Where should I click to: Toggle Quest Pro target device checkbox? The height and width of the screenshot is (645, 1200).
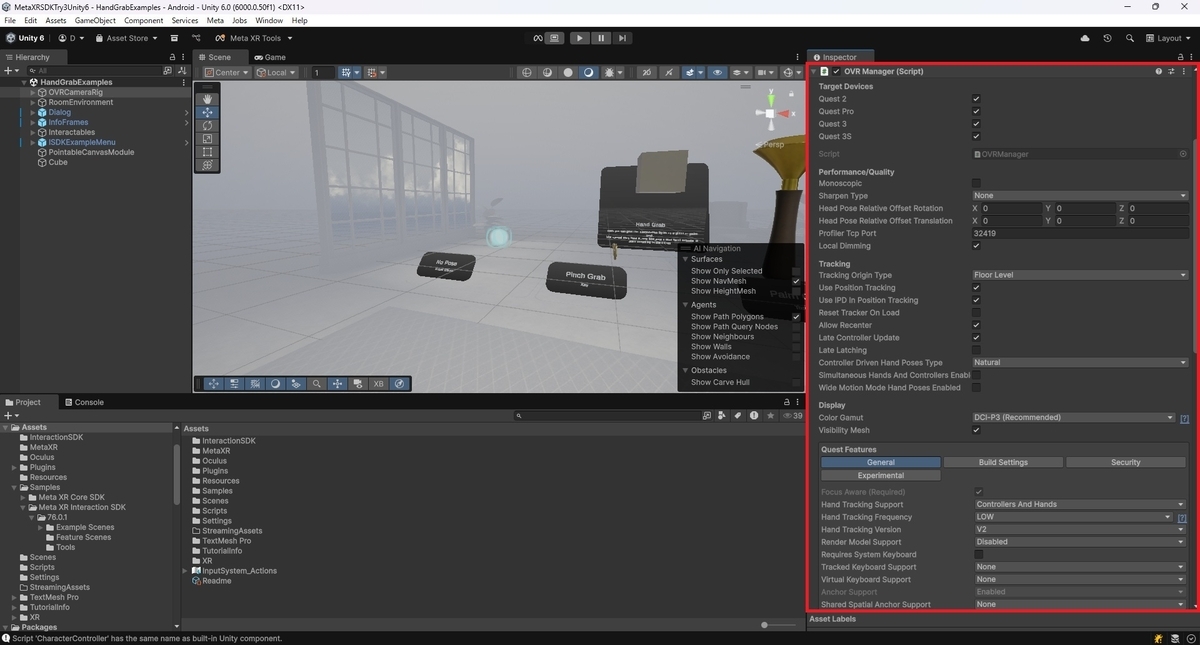pos(976,112)
